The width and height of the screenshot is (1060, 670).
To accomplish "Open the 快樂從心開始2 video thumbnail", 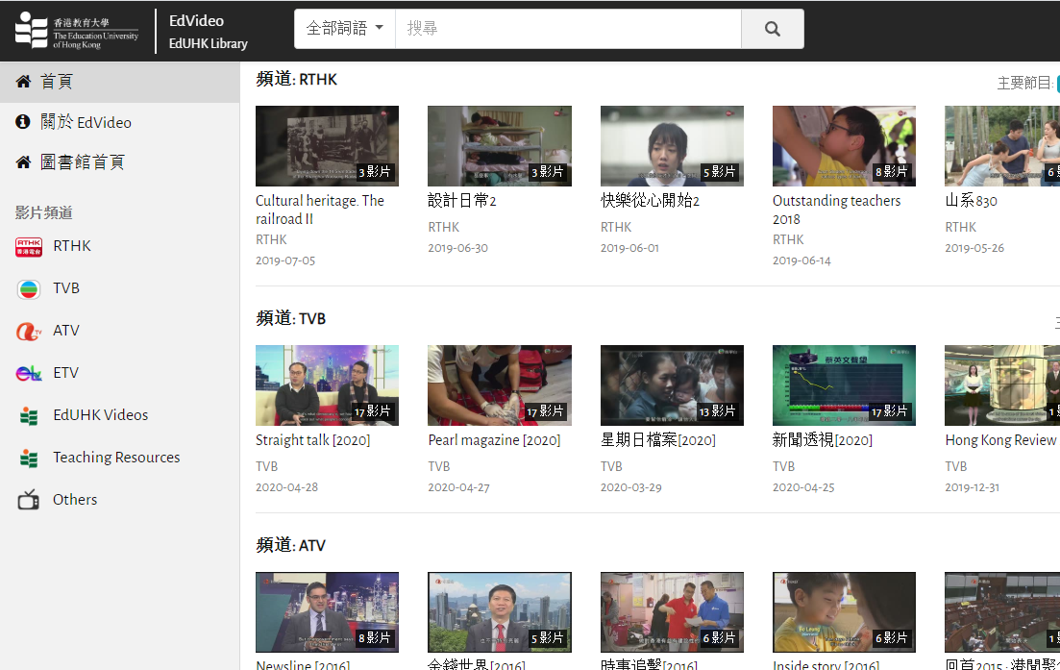I will (672, 146).
